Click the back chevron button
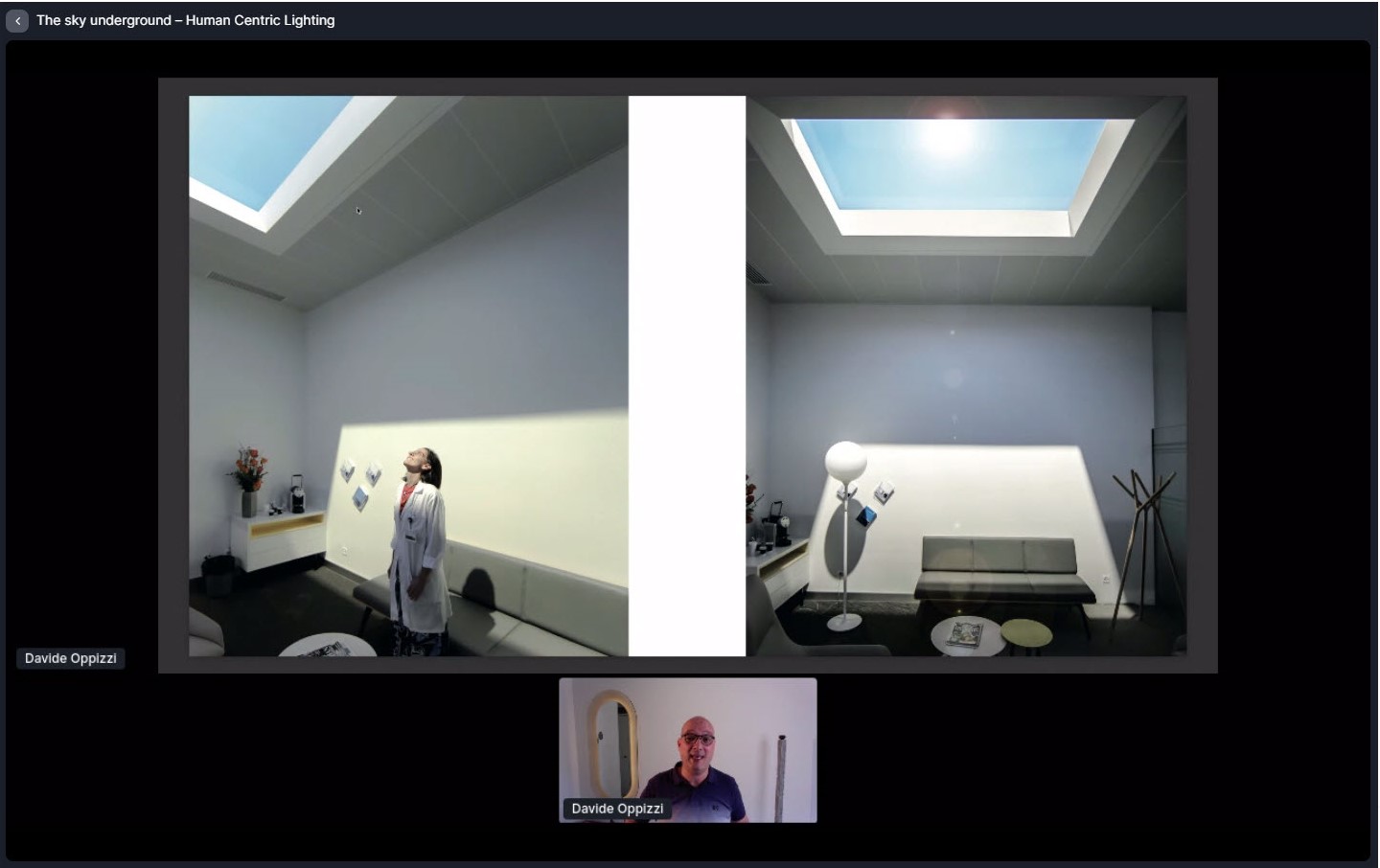The image size is (1380, 868). (17, 20)
